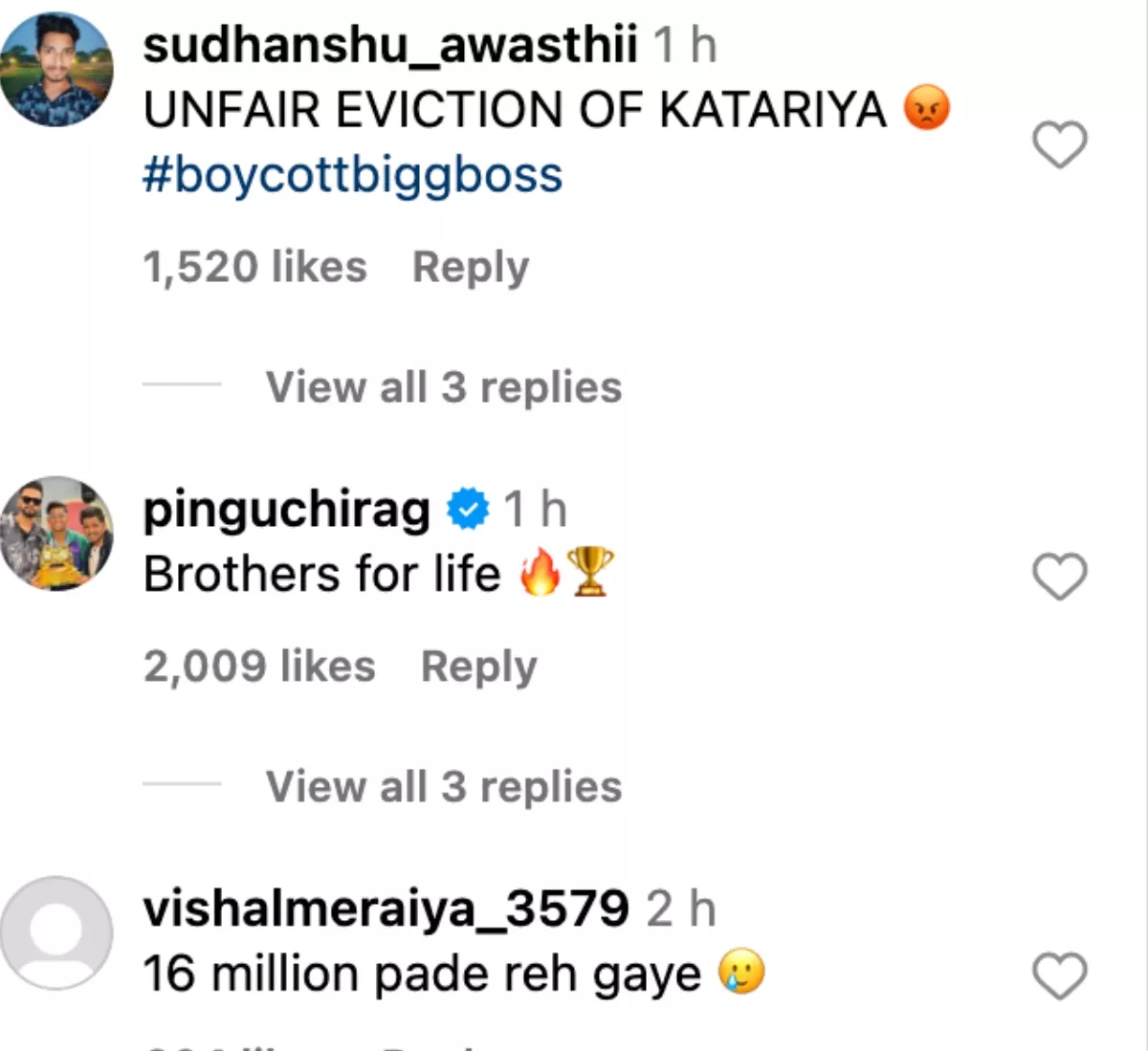Click the 1 h timestamp beside pinguchirag
Viewport: 1148px width, 1051px height.
click(x=535, y=510)
